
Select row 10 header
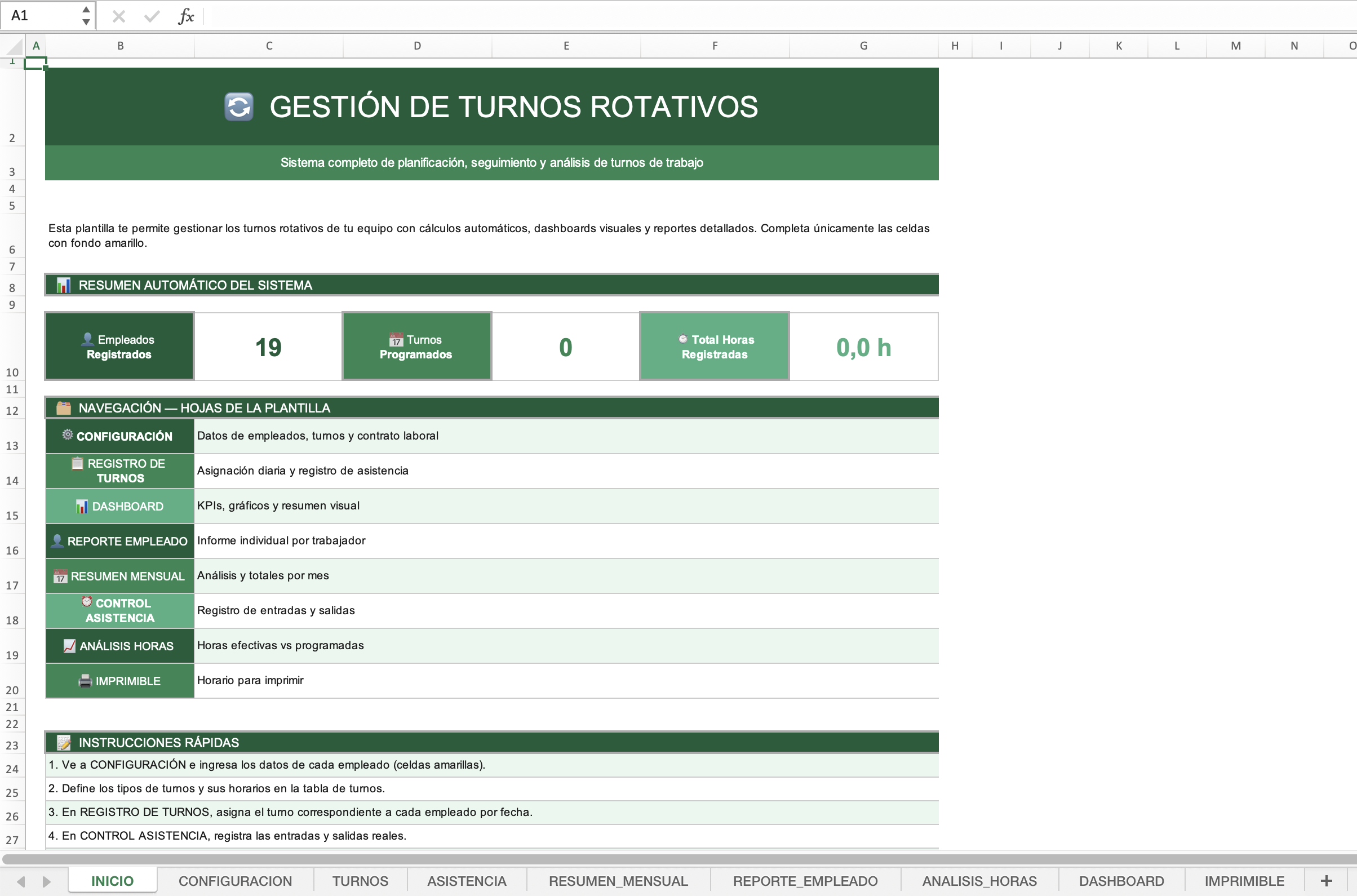pos(12,347)
